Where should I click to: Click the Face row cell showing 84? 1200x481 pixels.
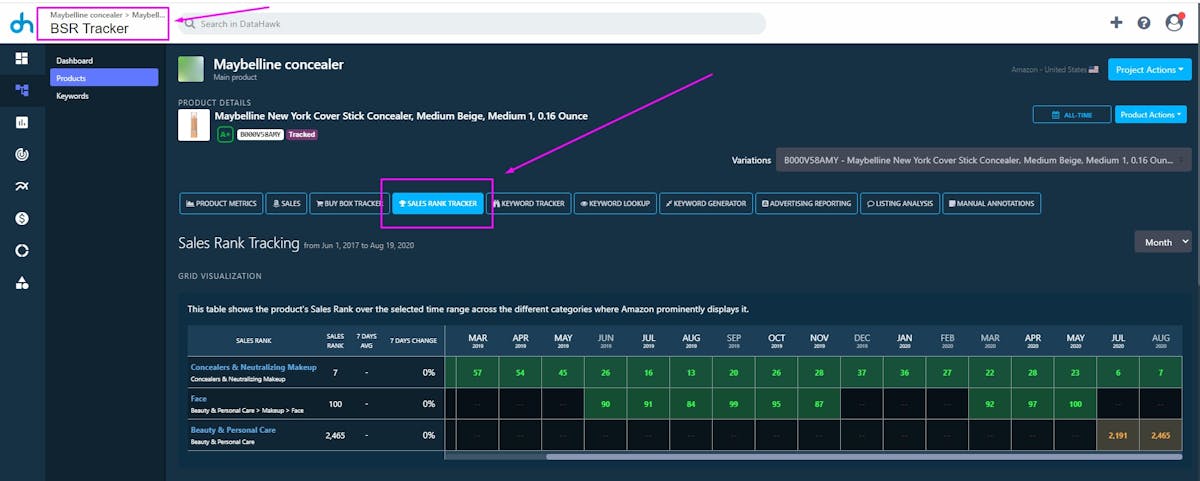(x=691, y=404)
